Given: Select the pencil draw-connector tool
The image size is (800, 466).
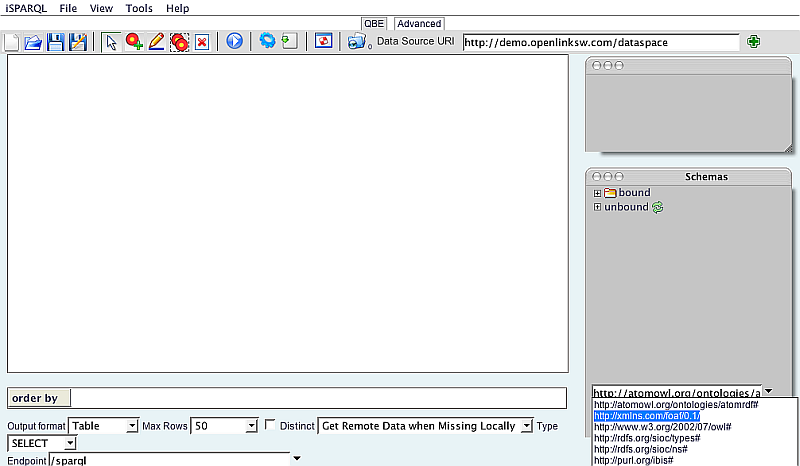Looking at the screenshot, I should click(x=156, y=42).
